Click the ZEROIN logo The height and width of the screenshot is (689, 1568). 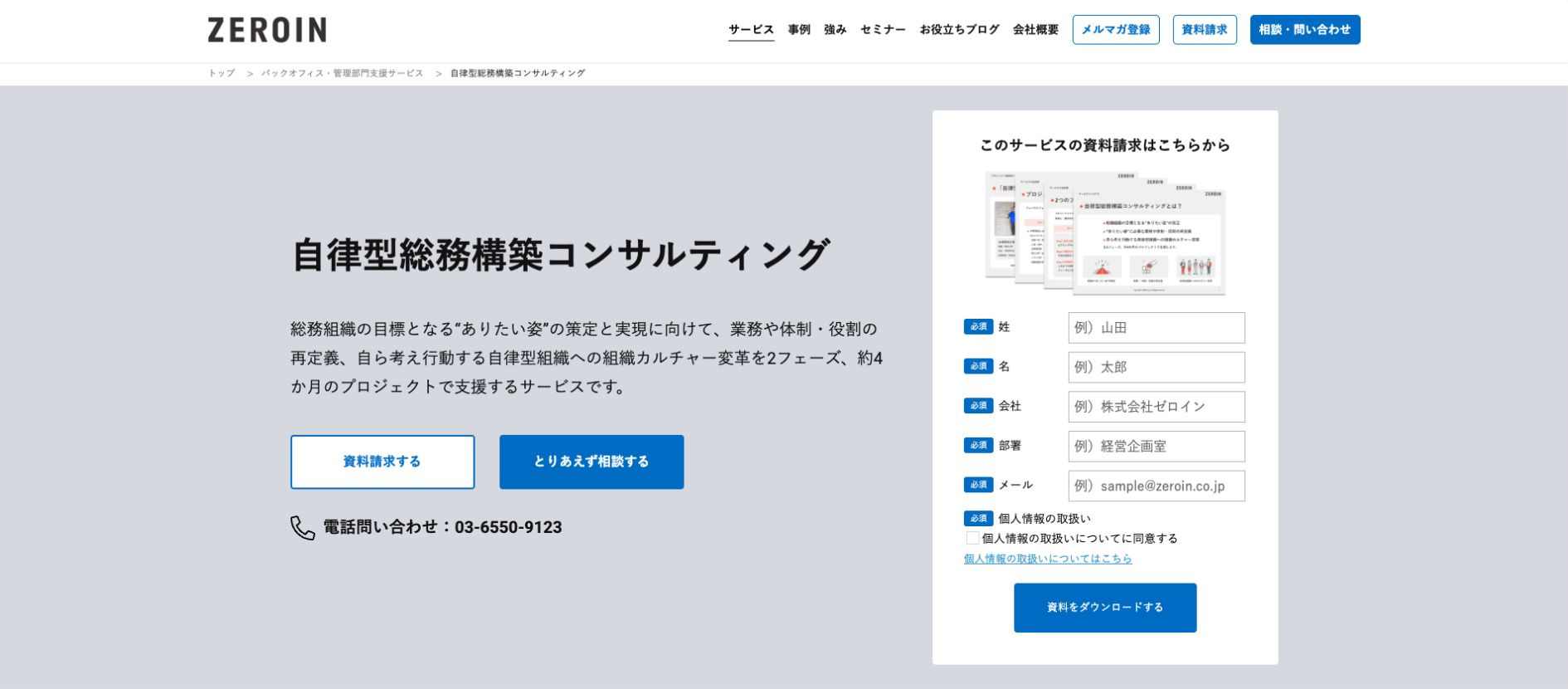[267, 30]
